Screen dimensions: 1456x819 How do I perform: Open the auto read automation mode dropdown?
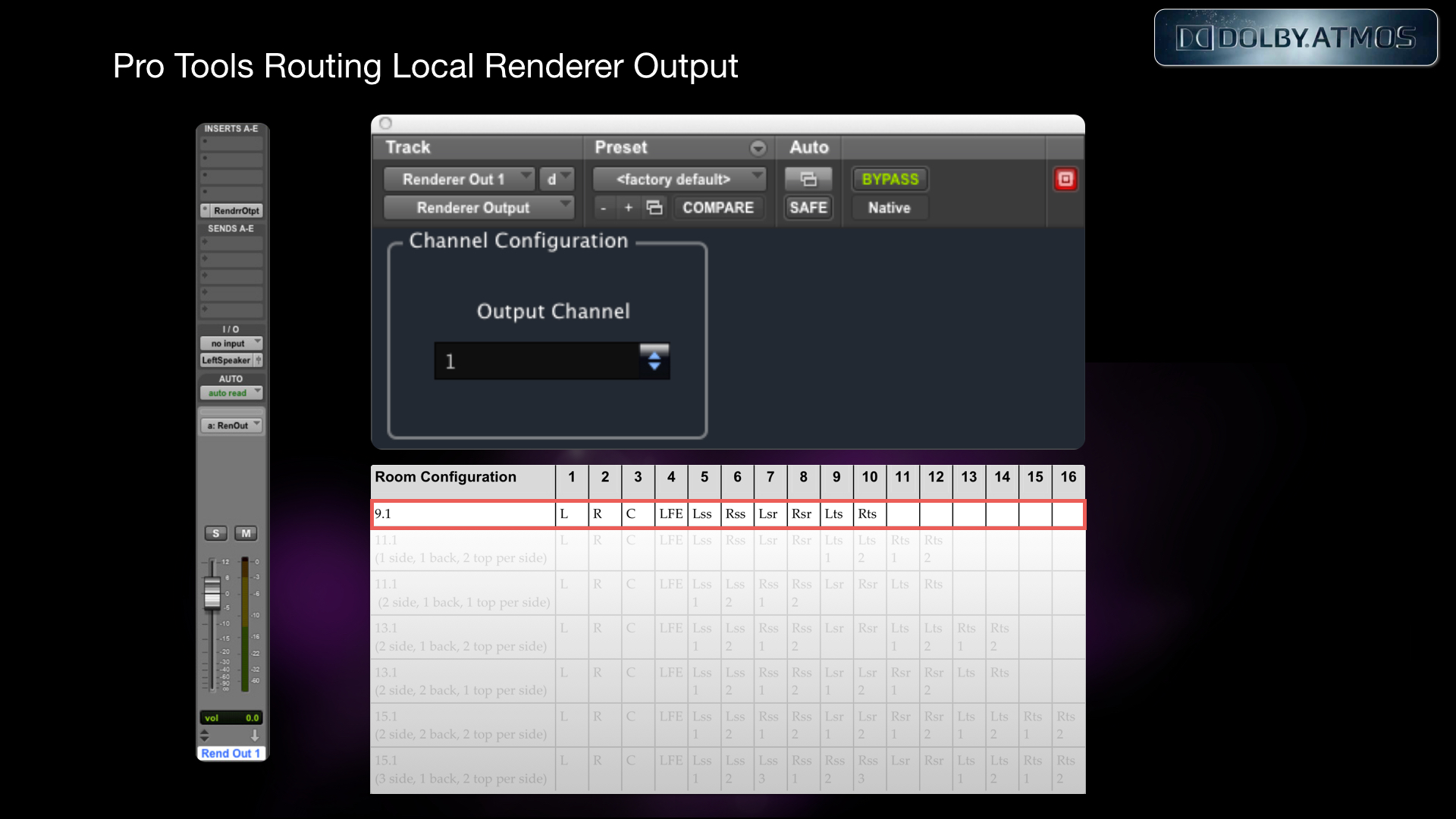tap(231, 393)
